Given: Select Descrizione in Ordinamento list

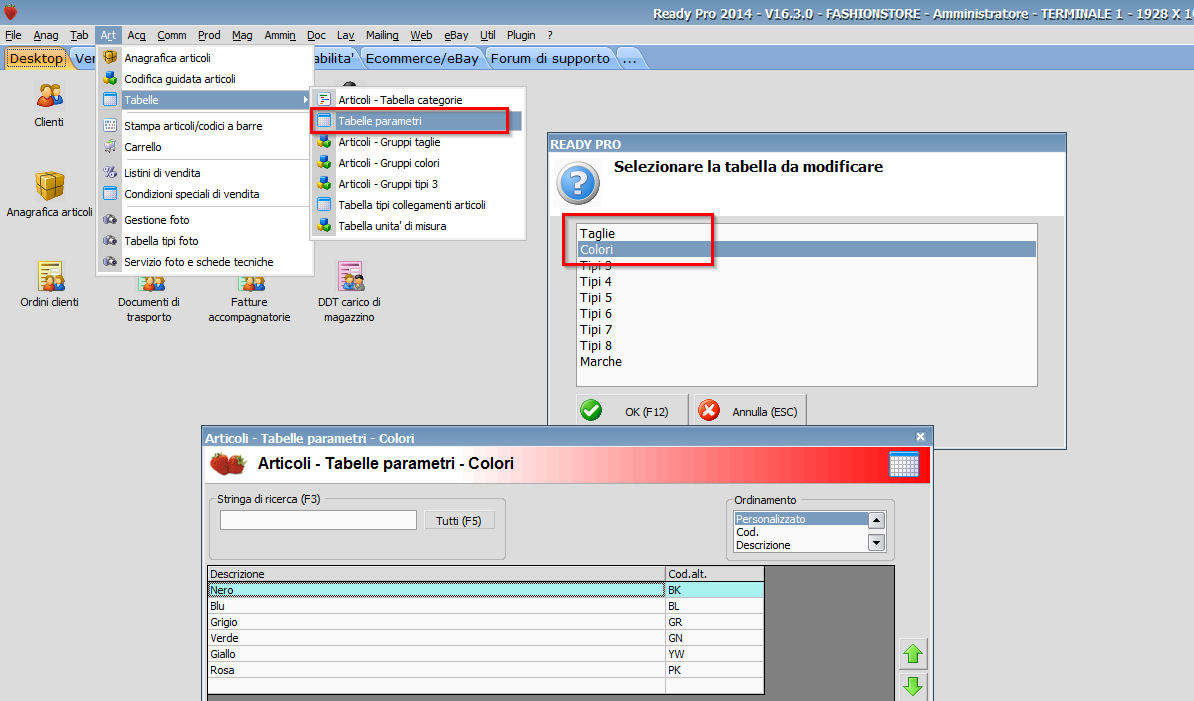Looking at the screenshot, I should click(801, 545).
